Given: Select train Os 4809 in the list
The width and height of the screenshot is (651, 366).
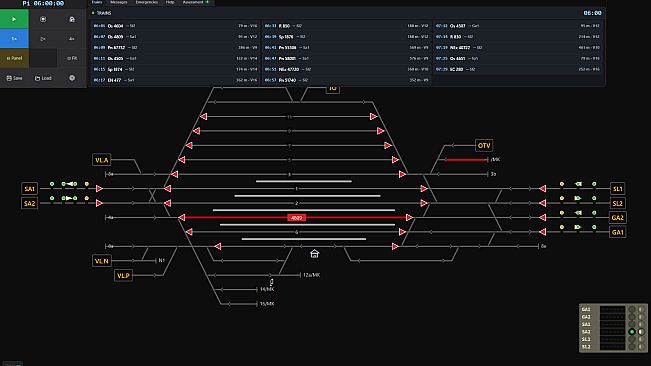Looking at the screenshot, I should [x=175, y=37].
